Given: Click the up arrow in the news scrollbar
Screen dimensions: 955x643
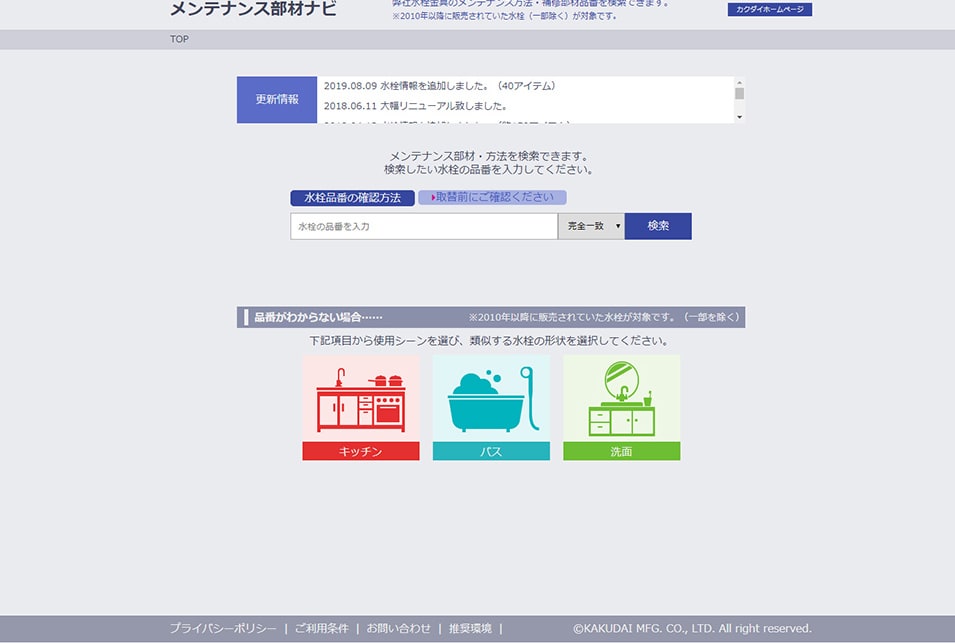Looking at the screenshot, I should pos(740,82).
